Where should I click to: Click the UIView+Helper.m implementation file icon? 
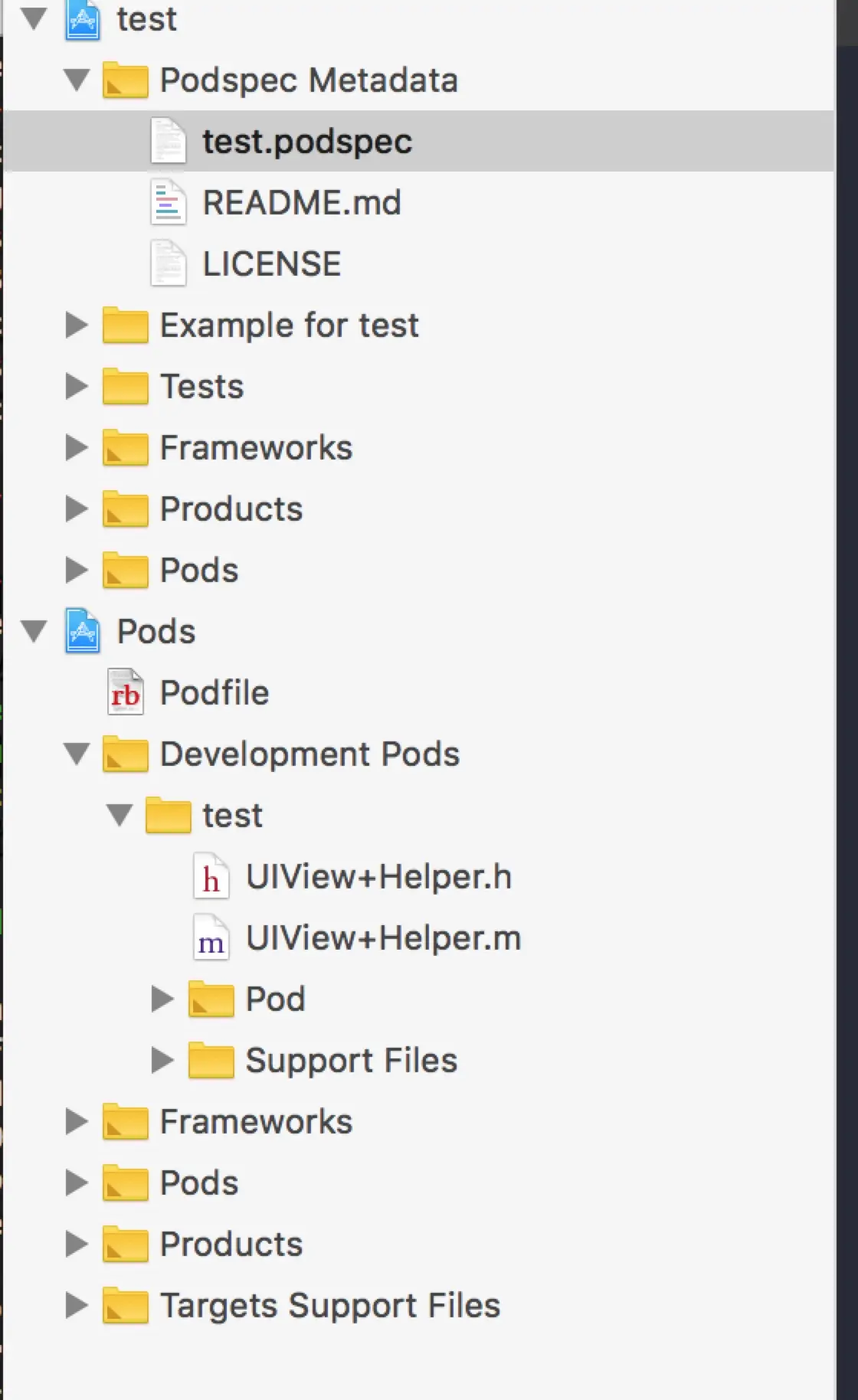211,938
